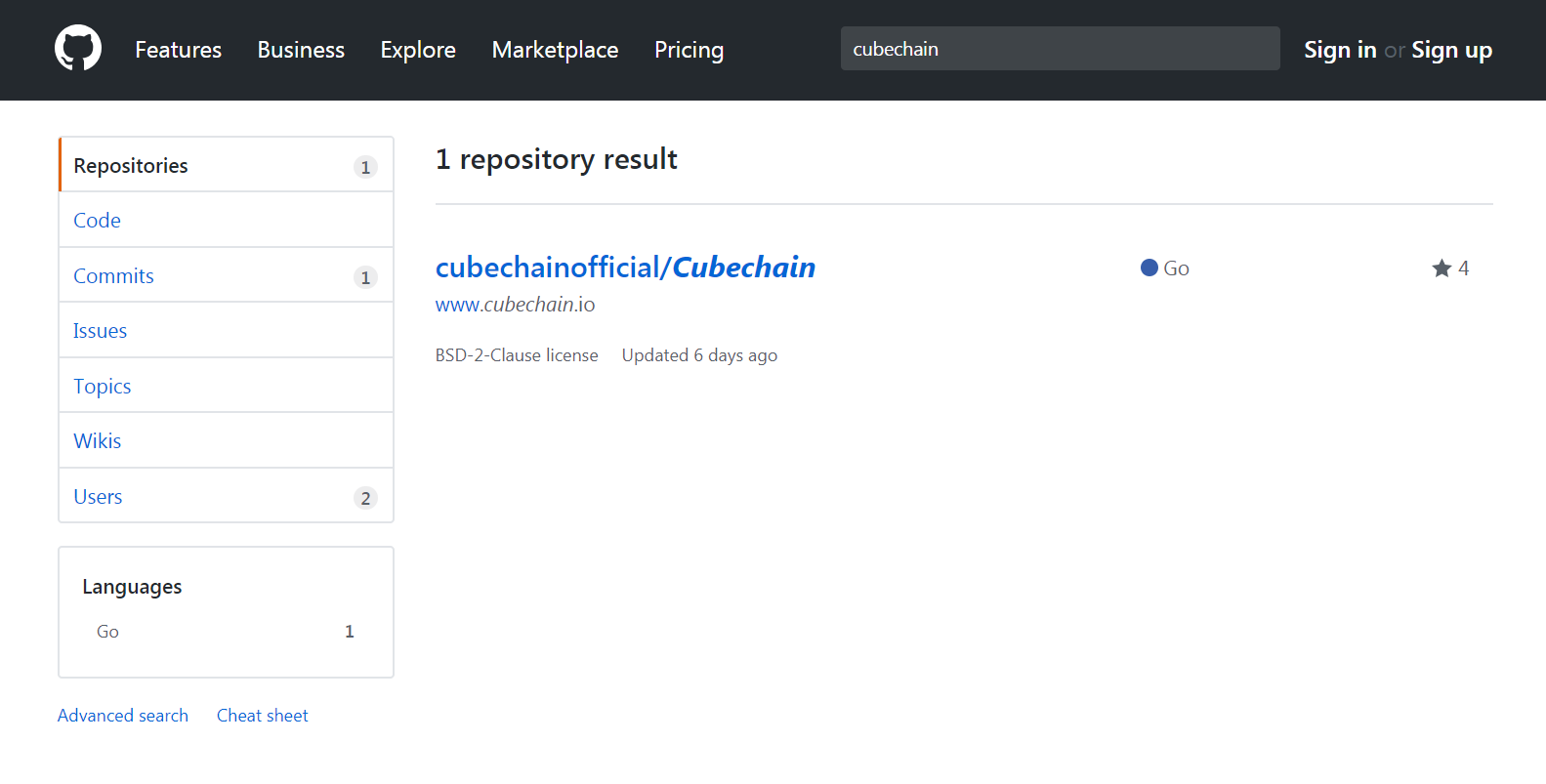Open the Features nav item
1546x784 pixels.
(178, 50)
